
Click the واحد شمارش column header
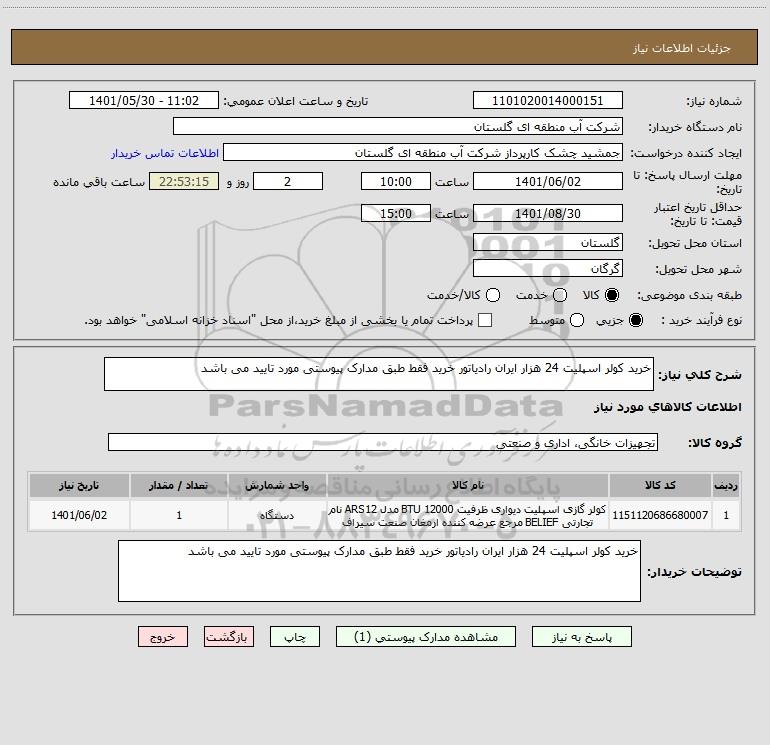(x=277, y=485)
